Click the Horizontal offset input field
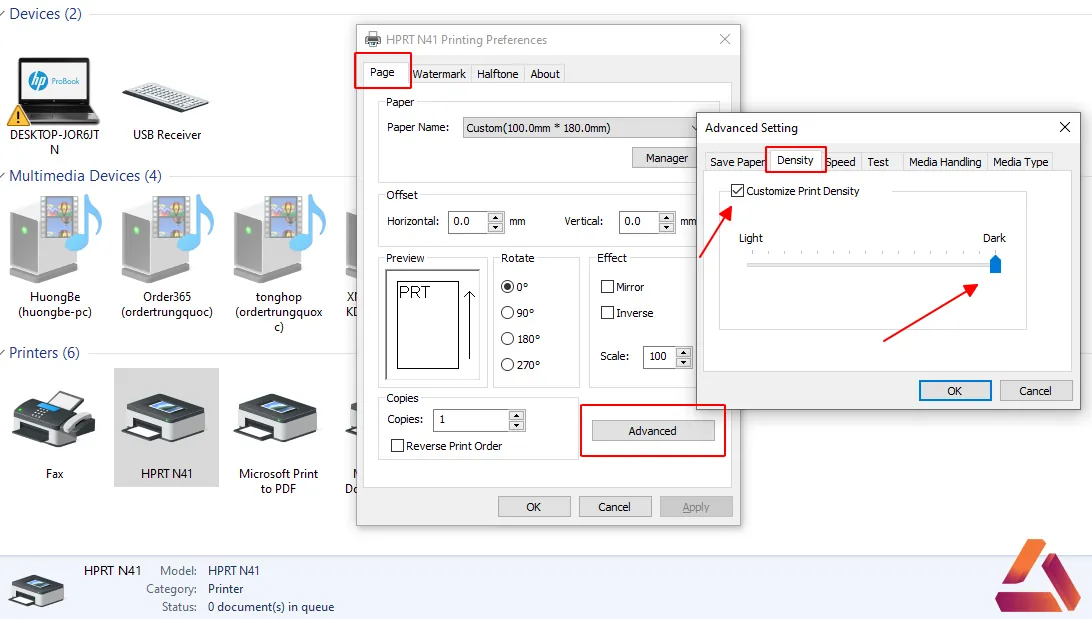The width and height of the screenshot is (1092, 619). [469, 222]
